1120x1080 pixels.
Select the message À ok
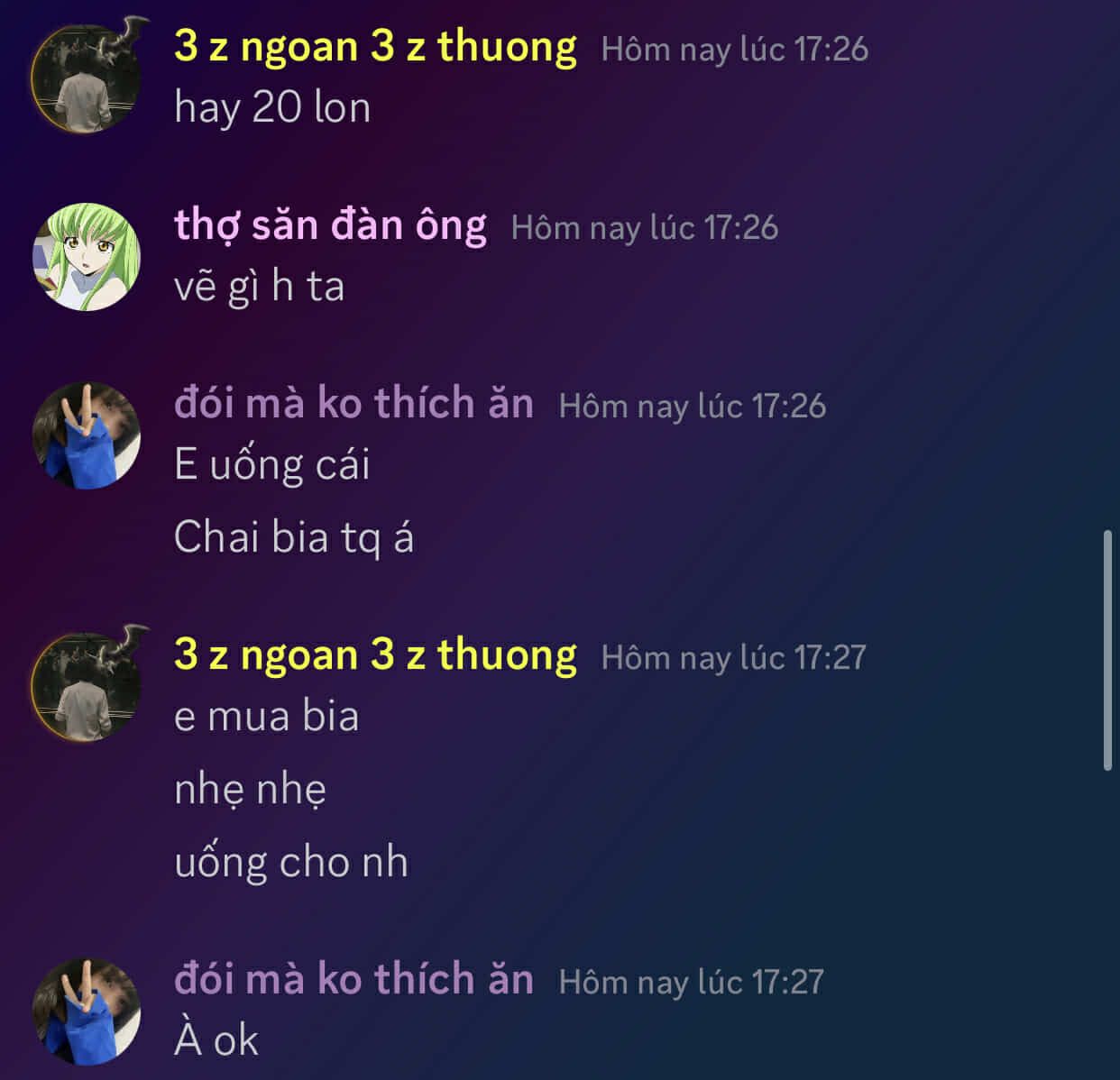216,1040
